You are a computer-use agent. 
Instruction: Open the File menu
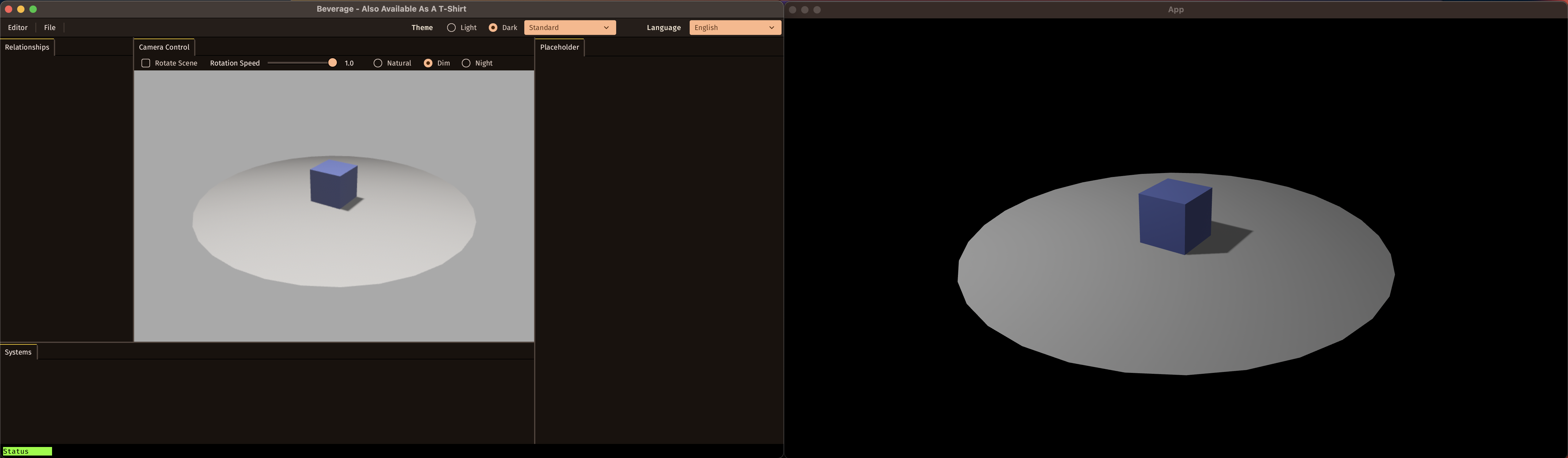point(50,28)
